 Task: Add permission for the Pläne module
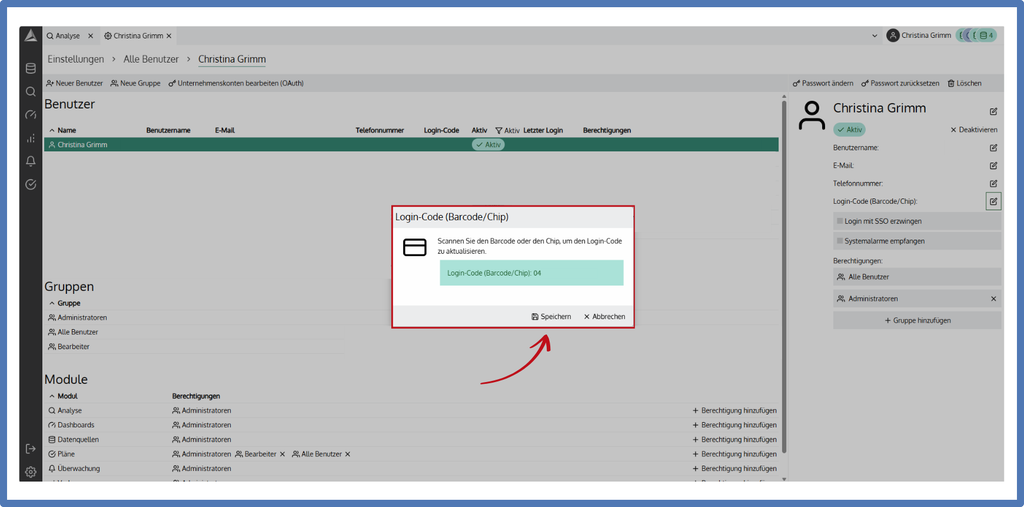(x=734, y=454)
